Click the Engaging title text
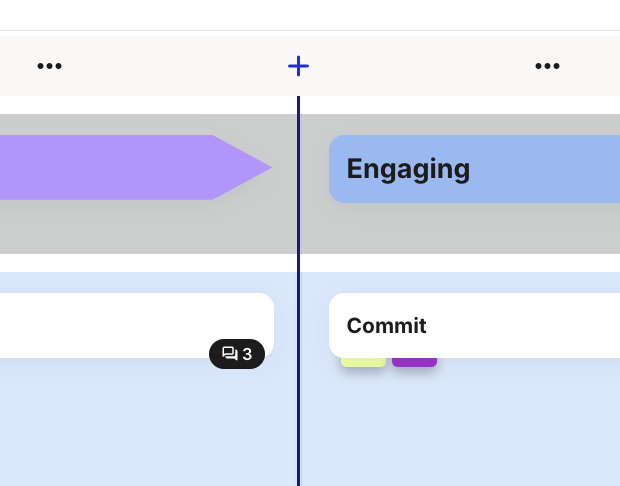 408,169
